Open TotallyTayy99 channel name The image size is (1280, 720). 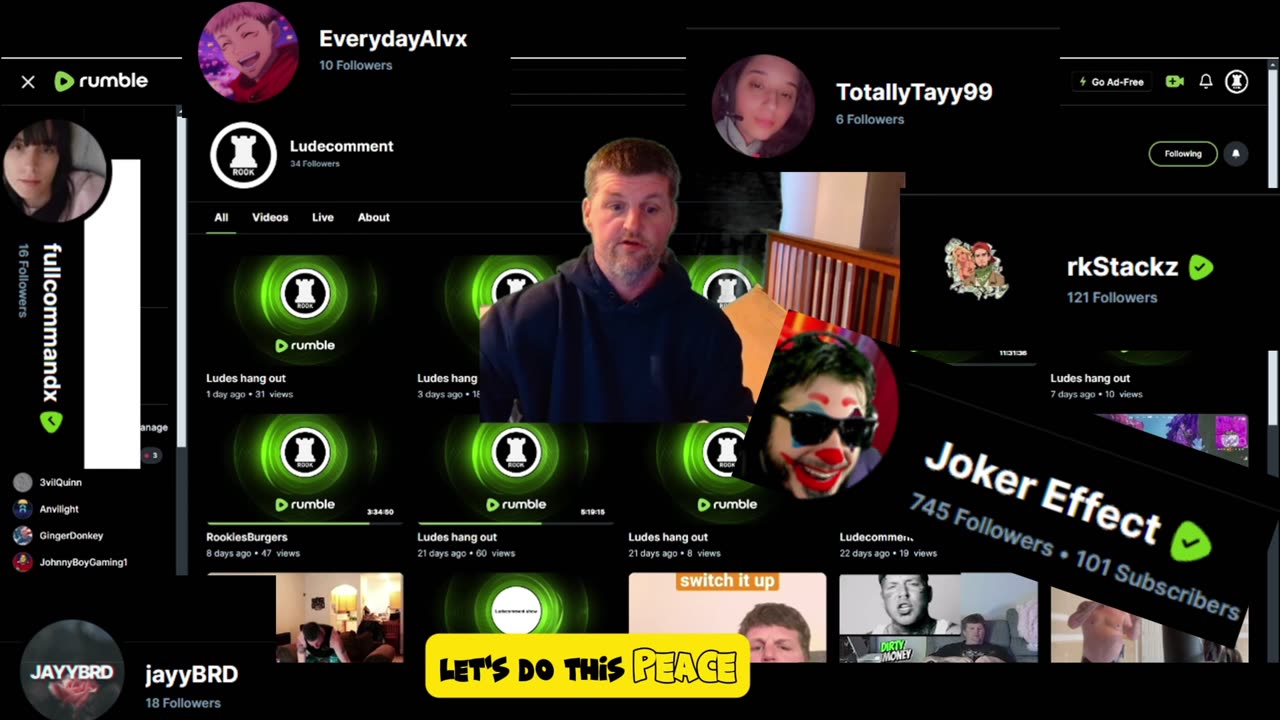914,92
